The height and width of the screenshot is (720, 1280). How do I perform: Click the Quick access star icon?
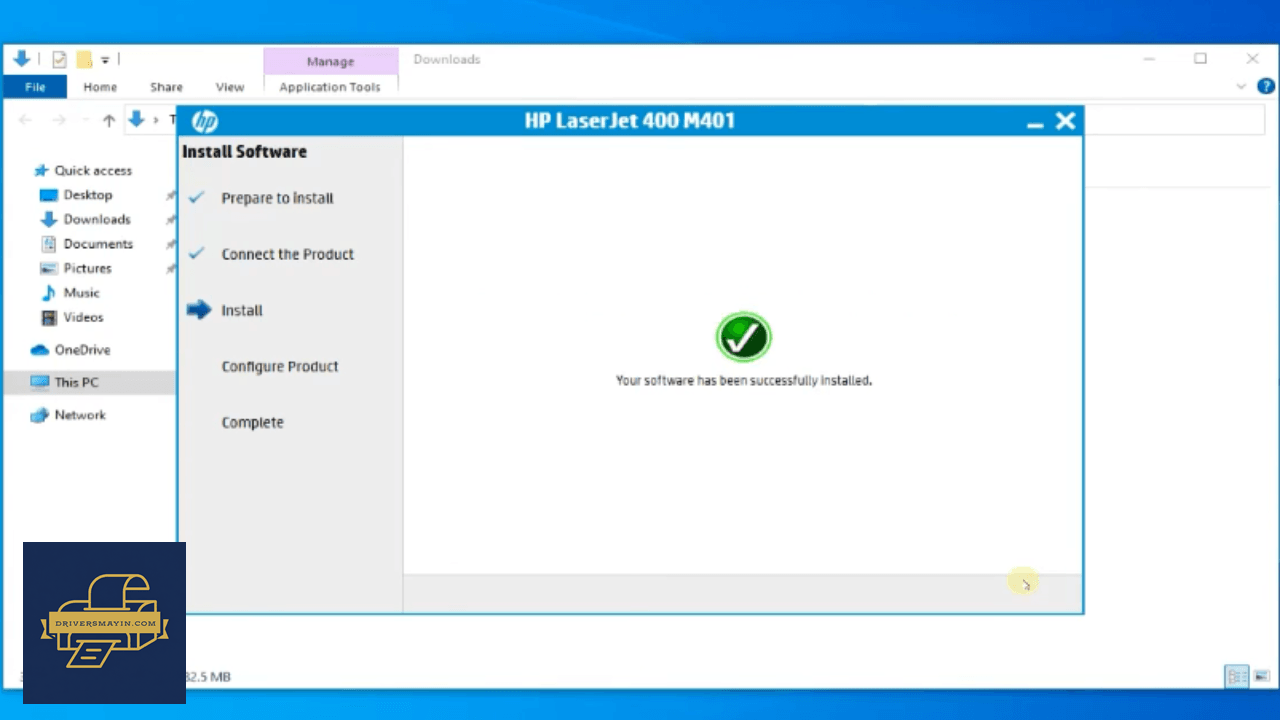pos(41,170)
